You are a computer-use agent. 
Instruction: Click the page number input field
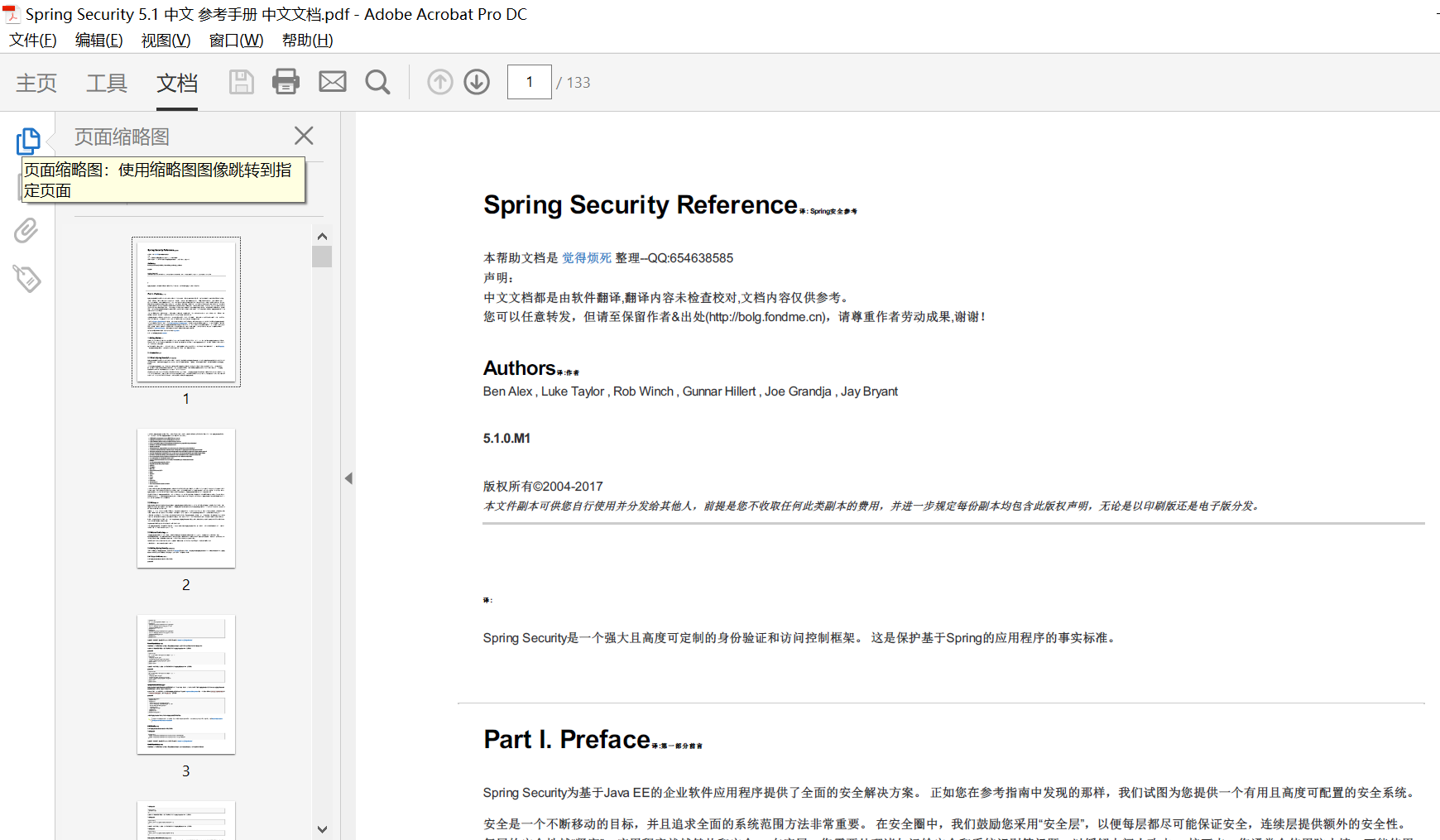[530, 82]
